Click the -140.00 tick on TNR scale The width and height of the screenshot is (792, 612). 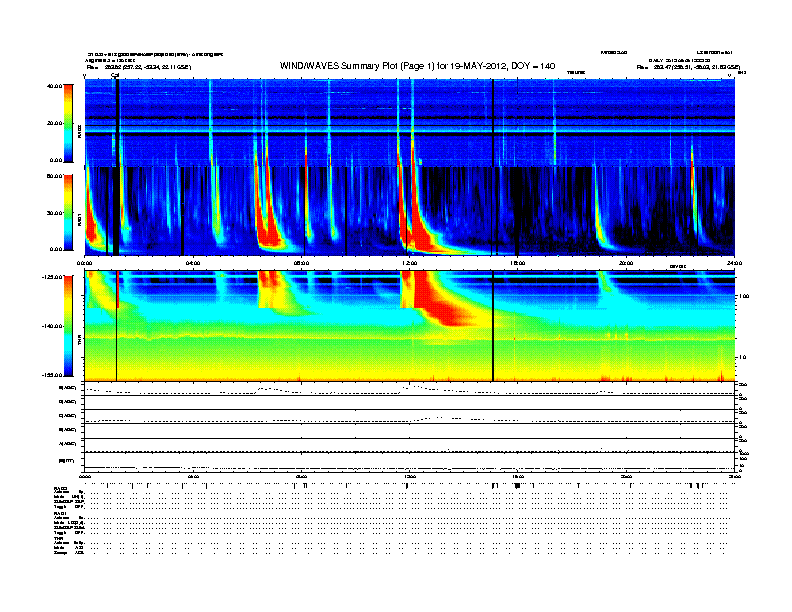(53, 326)
